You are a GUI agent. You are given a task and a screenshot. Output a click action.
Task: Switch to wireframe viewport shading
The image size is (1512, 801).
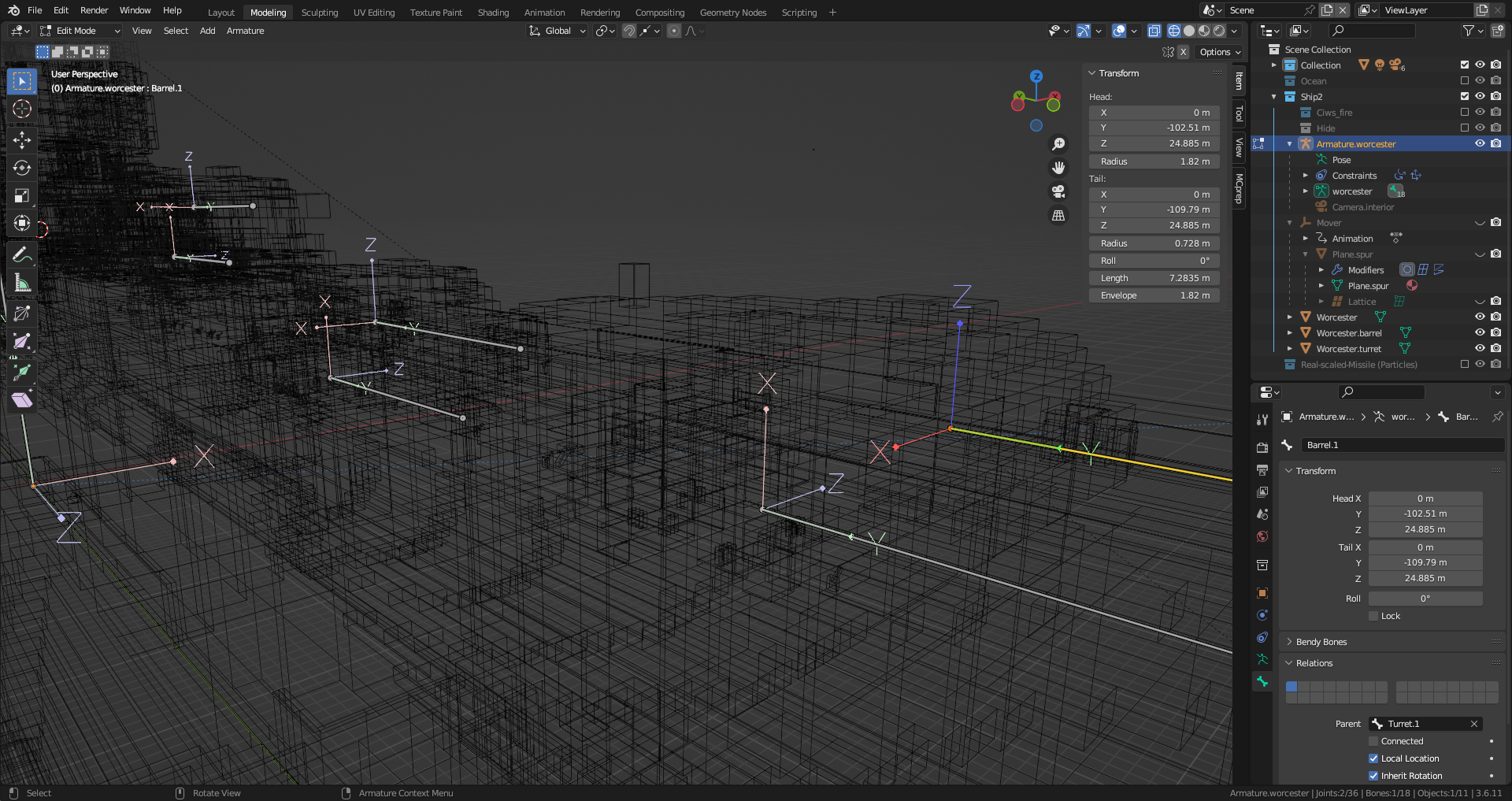pos(1173,31)
